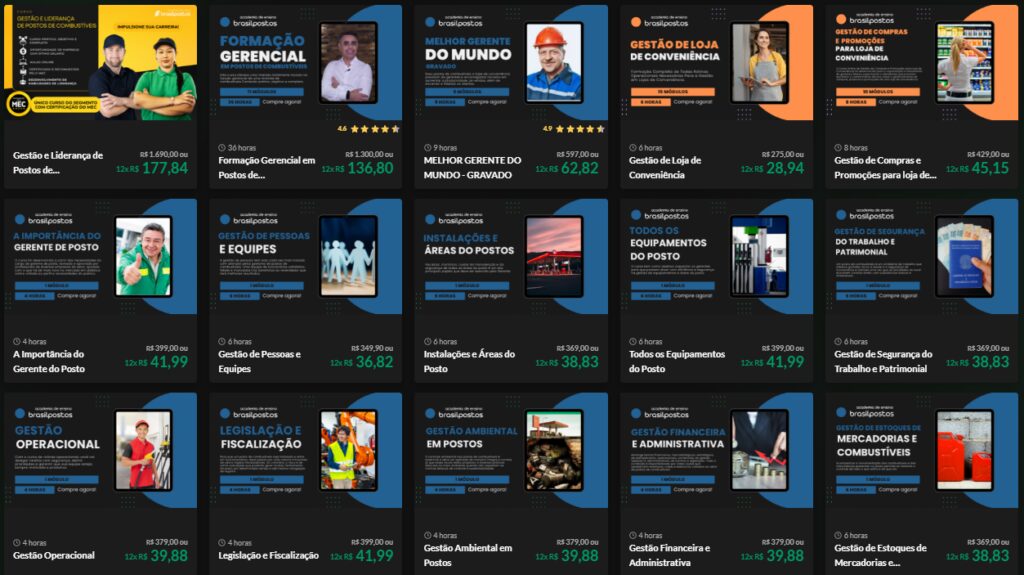The width and height of the screenshot is (1024, 575).
Task: Click the full price "R$ 275,00 ou"
Action: click(x=782, y=154)
